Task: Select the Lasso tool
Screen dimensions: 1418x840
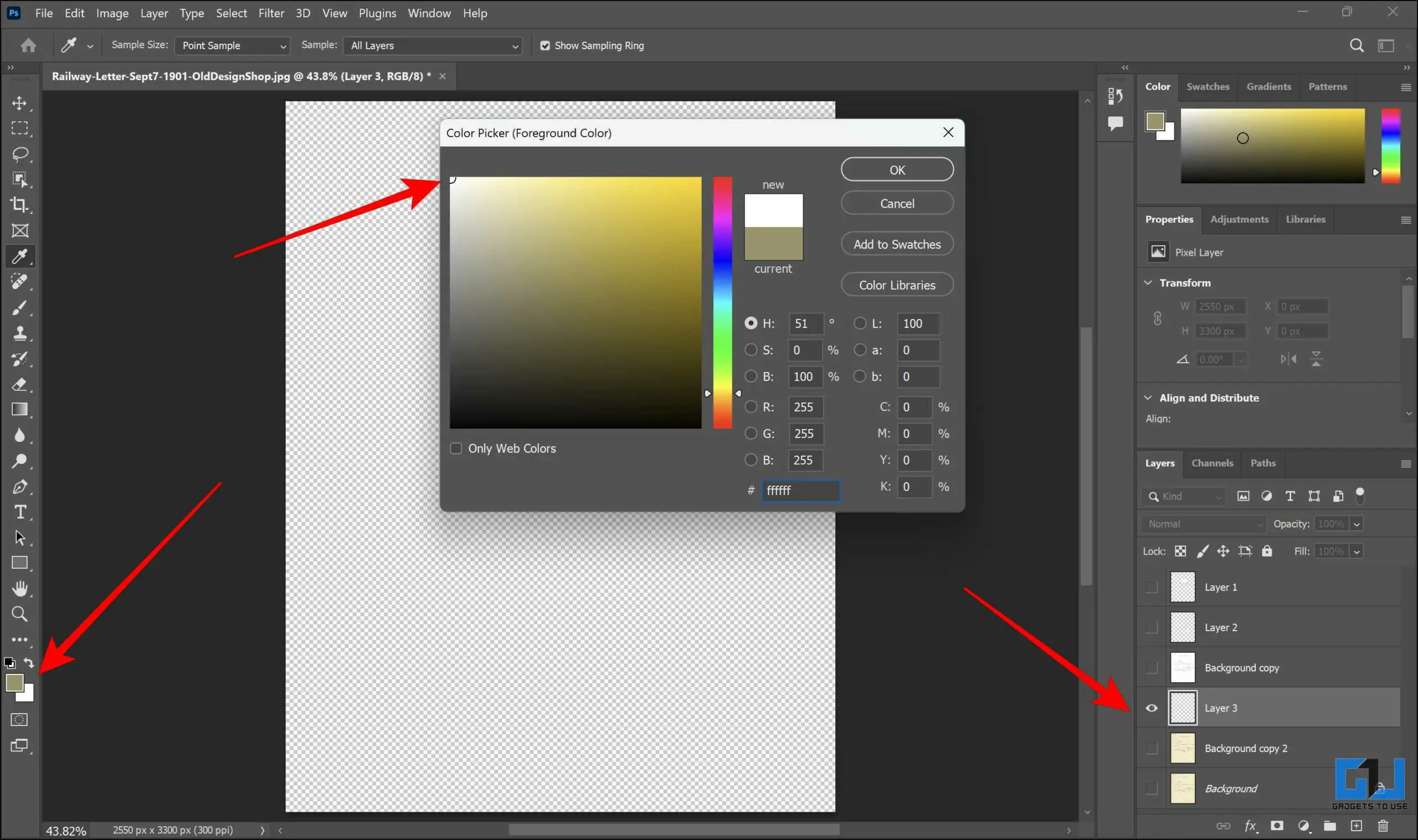Action: pyautogui.click(x=20, y=154)
